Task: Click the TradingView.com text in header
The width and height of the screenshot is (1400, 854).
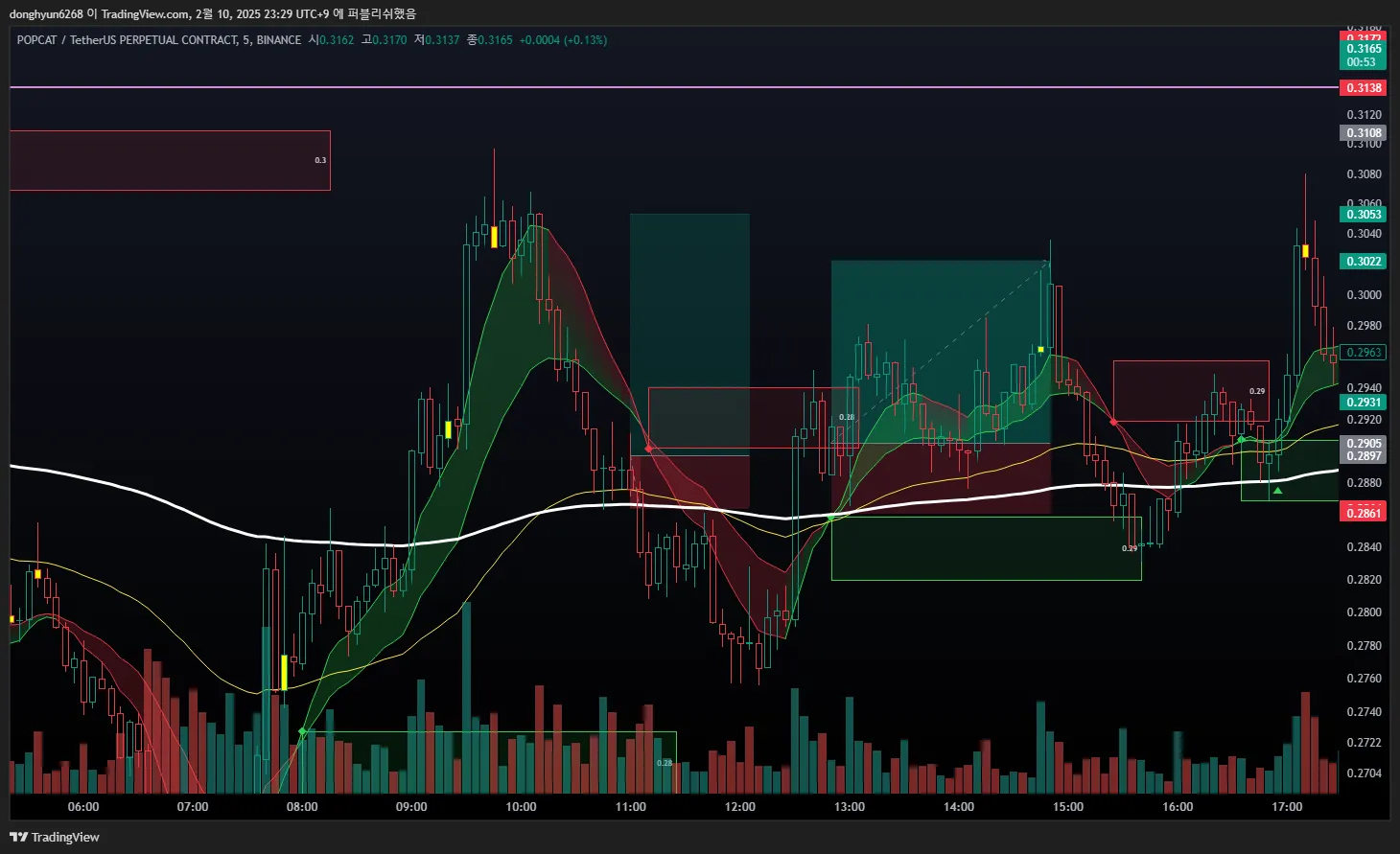Action: click(145, 13)
